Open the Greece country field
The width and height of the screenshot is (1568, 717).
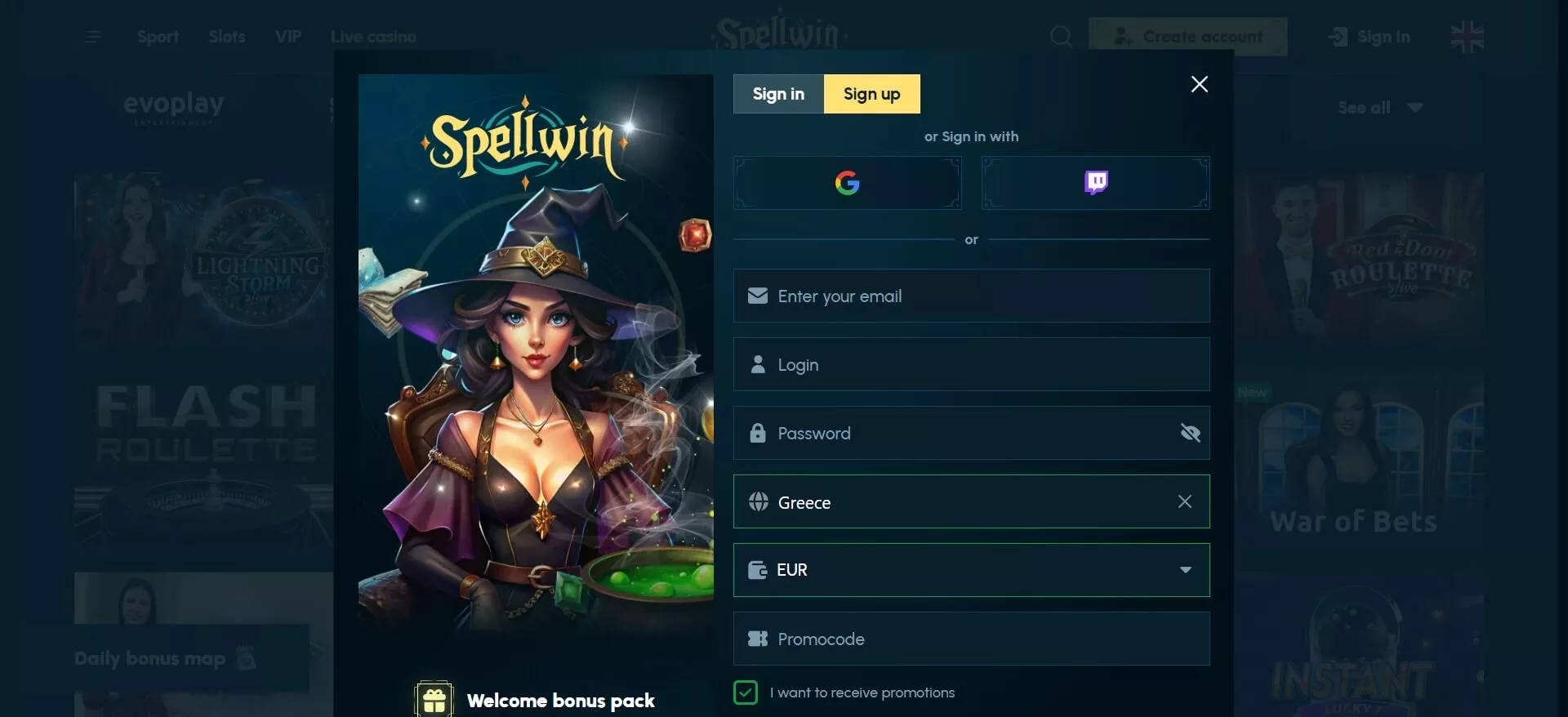[x=971, y=501]
